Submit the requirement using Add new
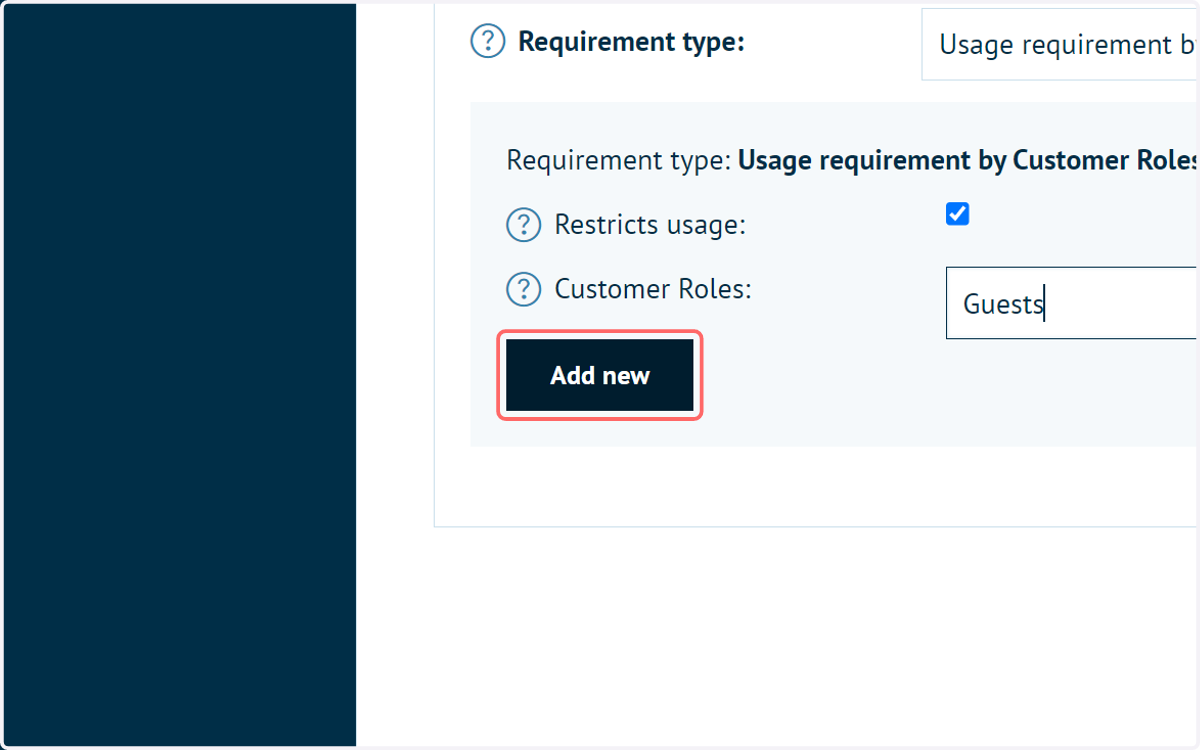 pos(600,375)
